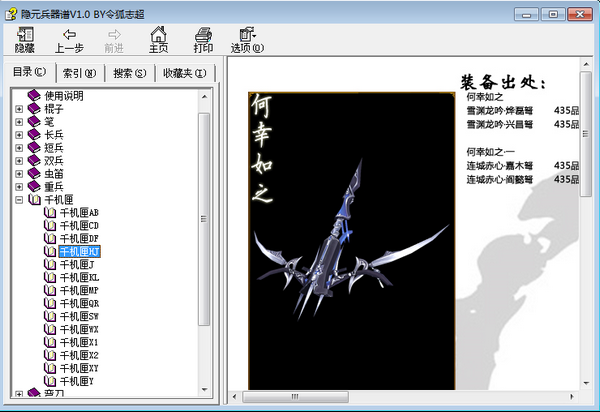This screenshot has height=412, width=600.
Task: Select the 千机匣X1 topic
Action: coord(79,343)
